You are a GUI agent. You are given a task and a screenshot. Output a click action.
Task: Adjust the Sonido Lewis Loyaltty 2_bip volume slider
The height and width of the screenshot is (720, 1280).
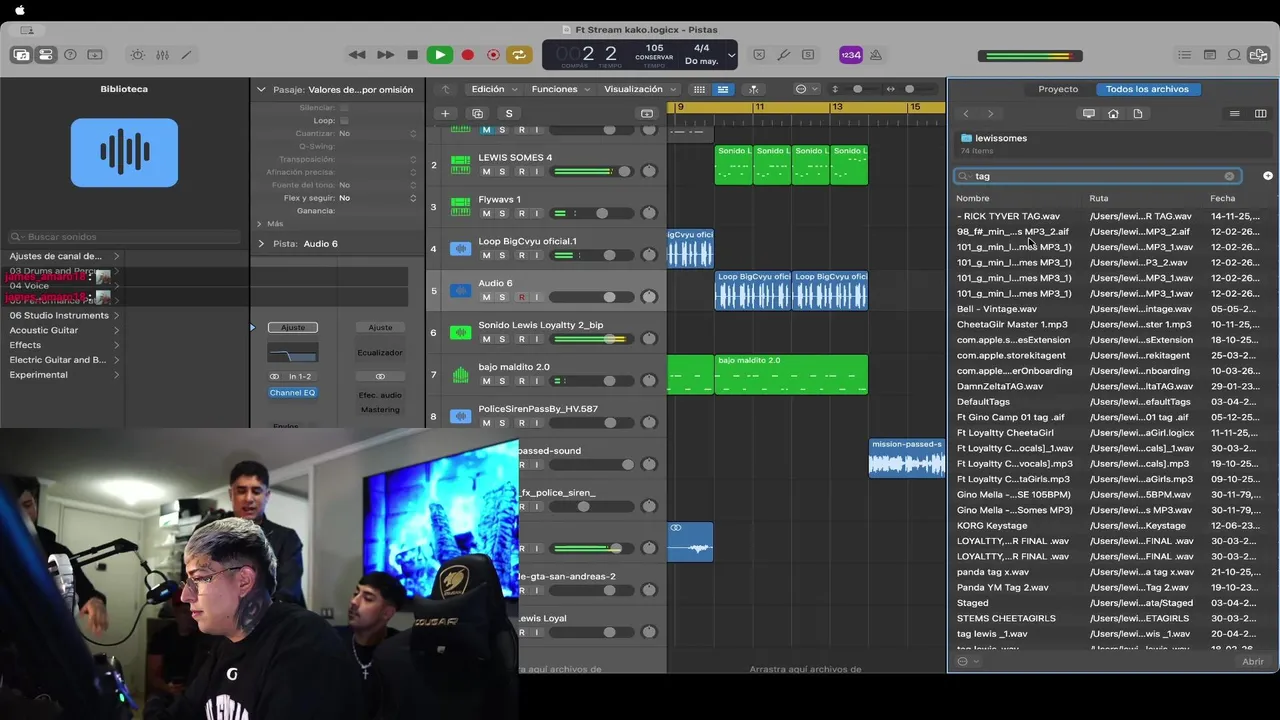[590, 339]
